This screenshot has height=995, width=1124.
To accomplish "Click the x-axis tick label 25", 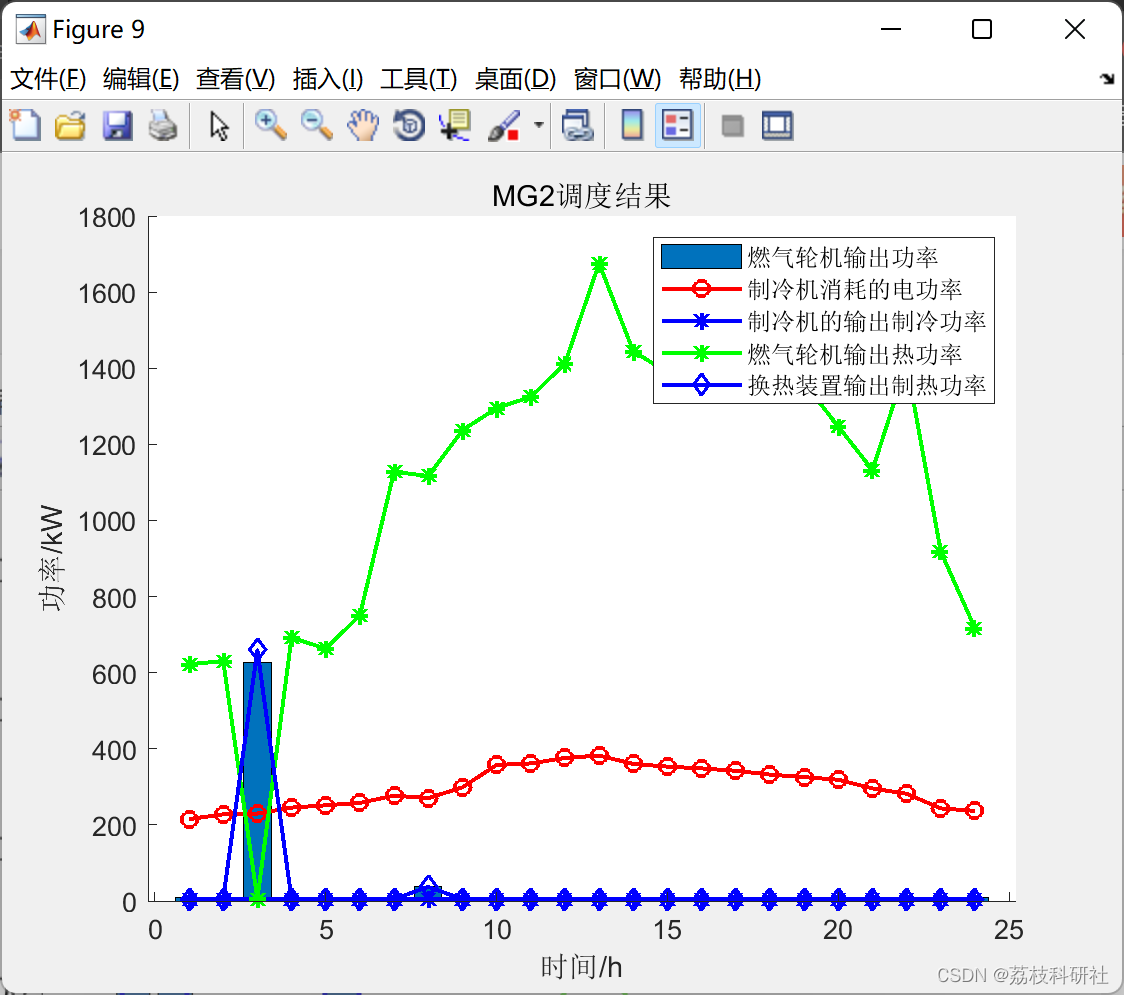I will pyautogui.click(x=1009, y=930).
